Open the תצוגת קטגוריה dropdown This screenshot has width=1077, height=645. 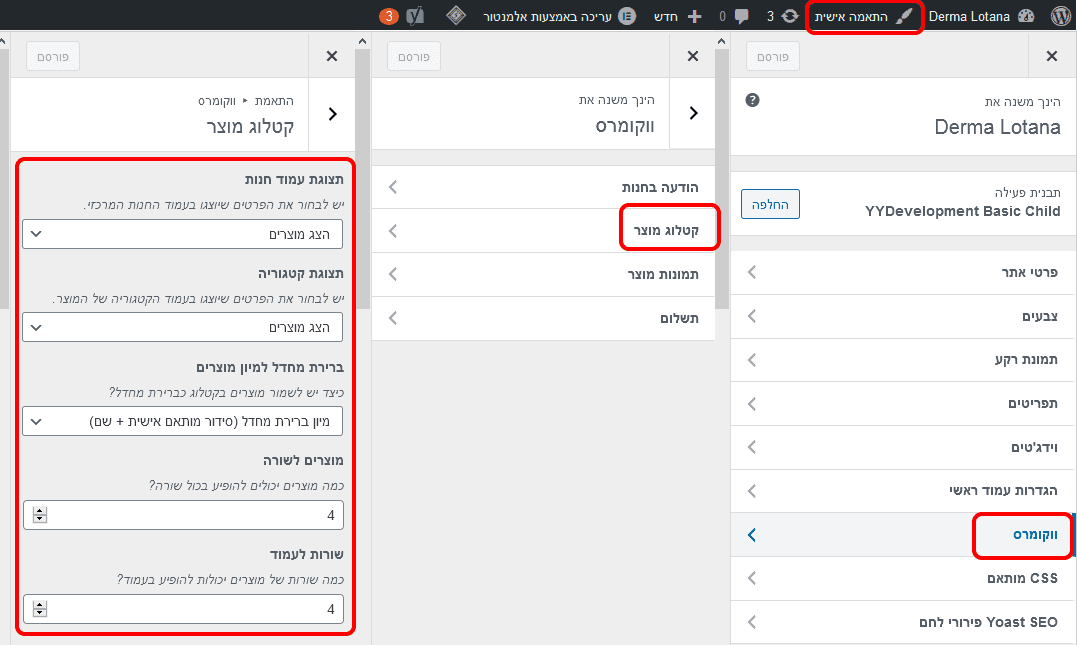click(183, 328)
